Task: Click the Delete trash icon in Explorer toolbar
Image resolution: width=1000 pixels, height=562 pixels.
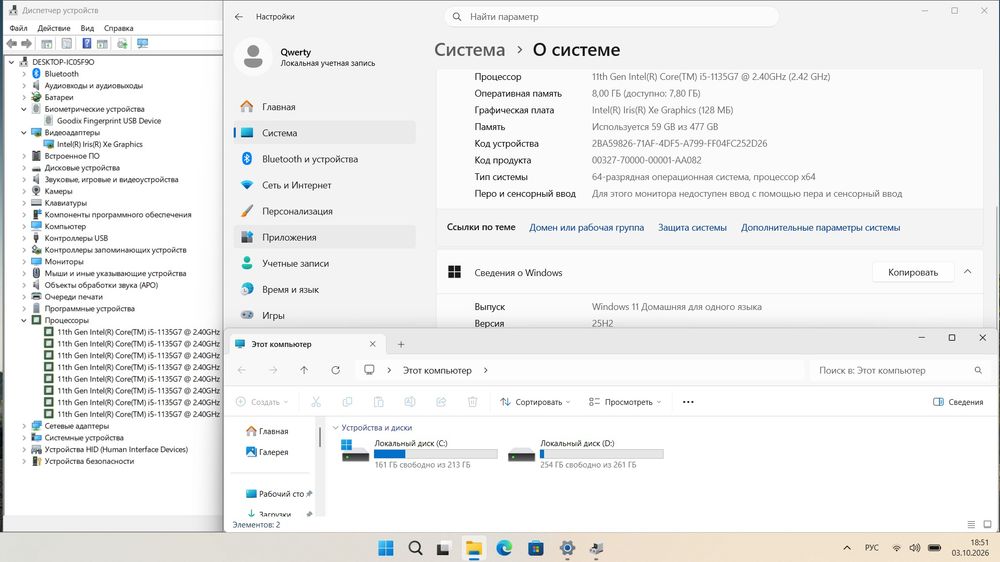Action: 472,402
